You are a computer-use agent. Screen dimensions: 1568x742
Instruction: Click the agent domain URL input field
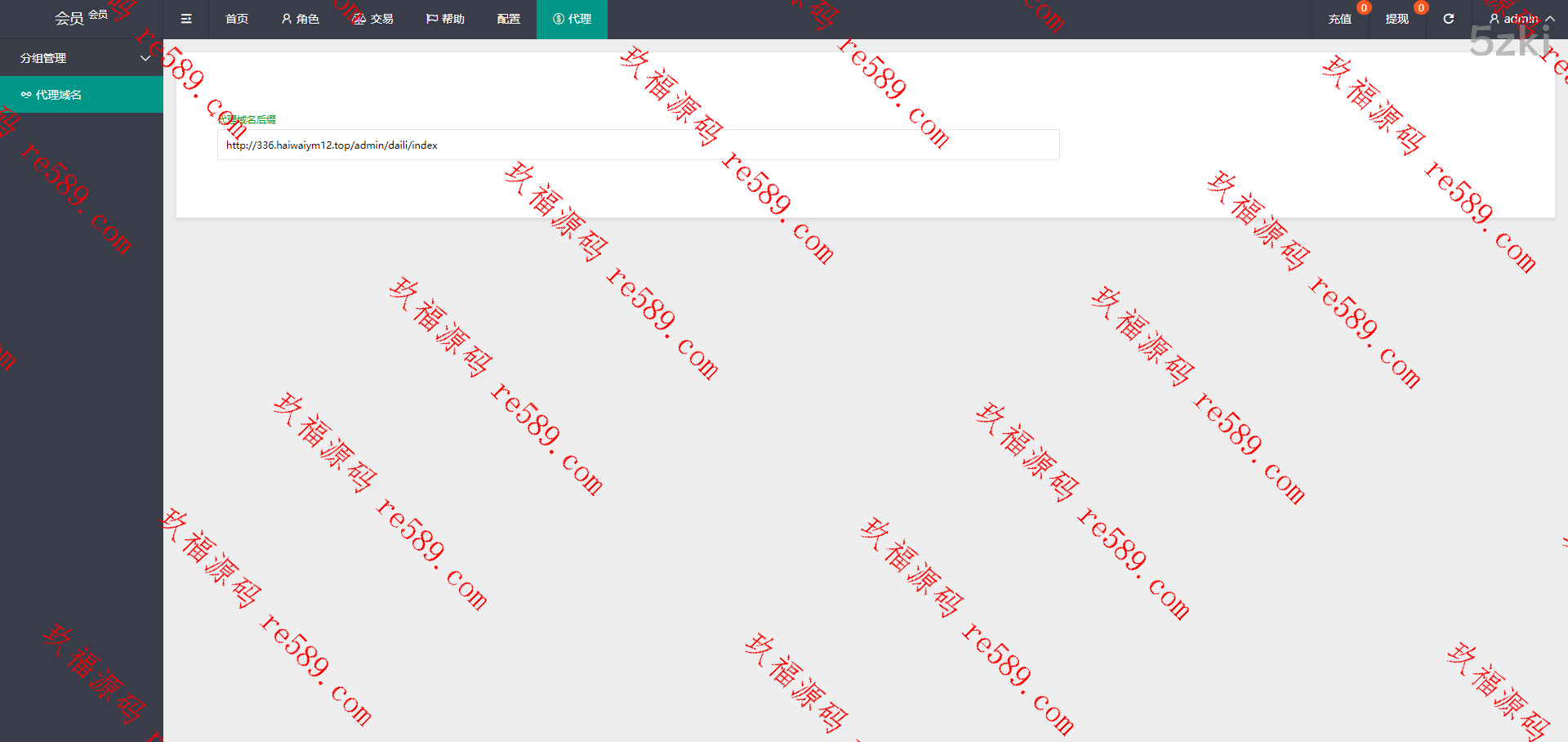pos(638,145)
